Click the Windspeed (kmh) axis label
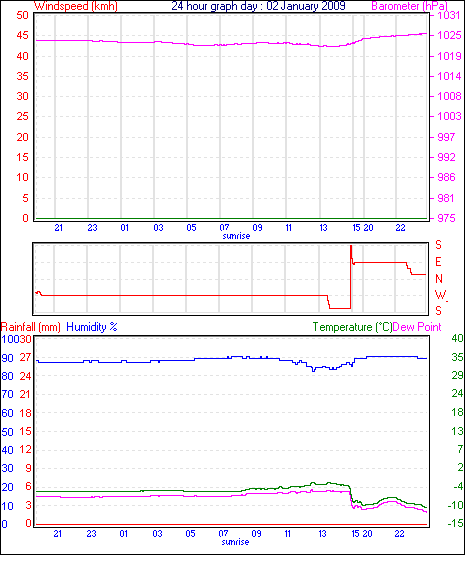The width and height of the screenshot is (466, 563). (x=76, y=6)
